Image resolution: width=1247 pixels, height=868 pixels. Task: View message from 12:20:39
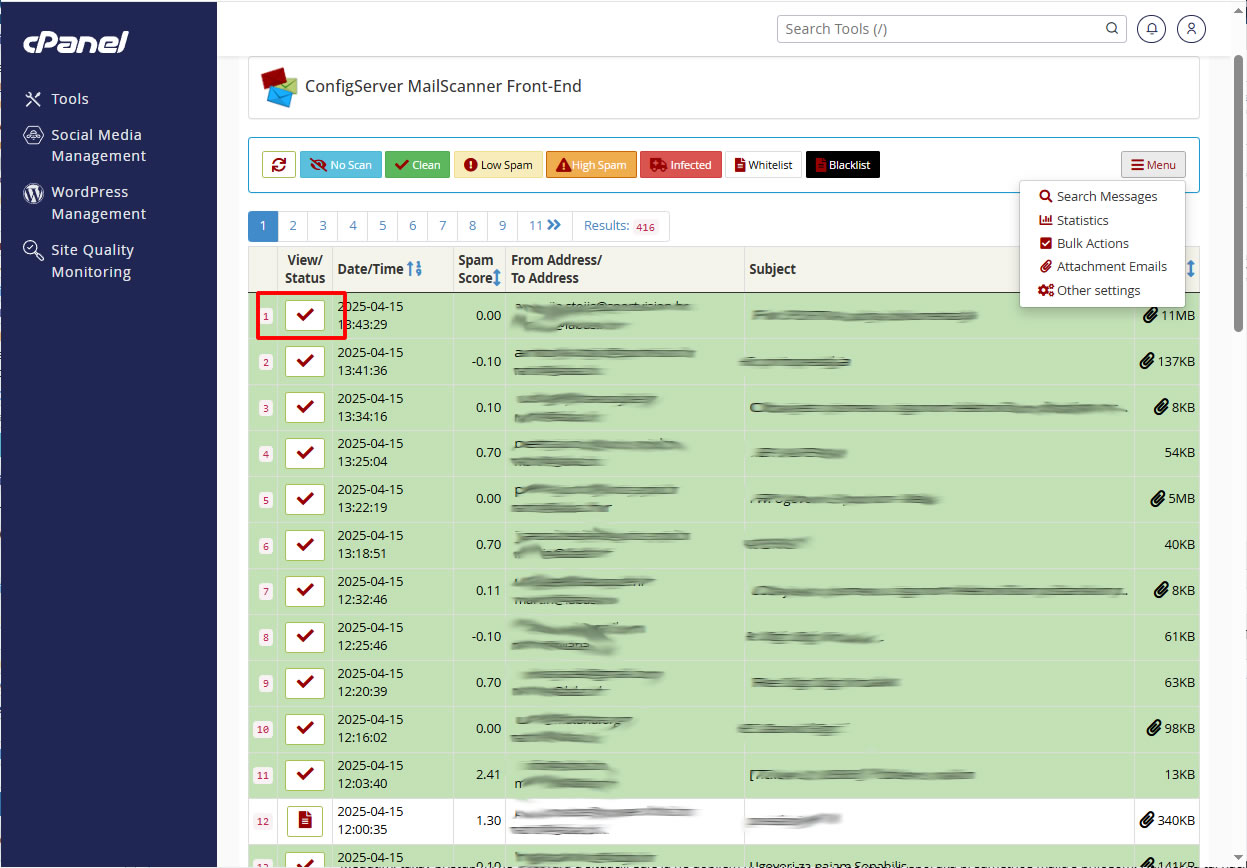[305, 683]
